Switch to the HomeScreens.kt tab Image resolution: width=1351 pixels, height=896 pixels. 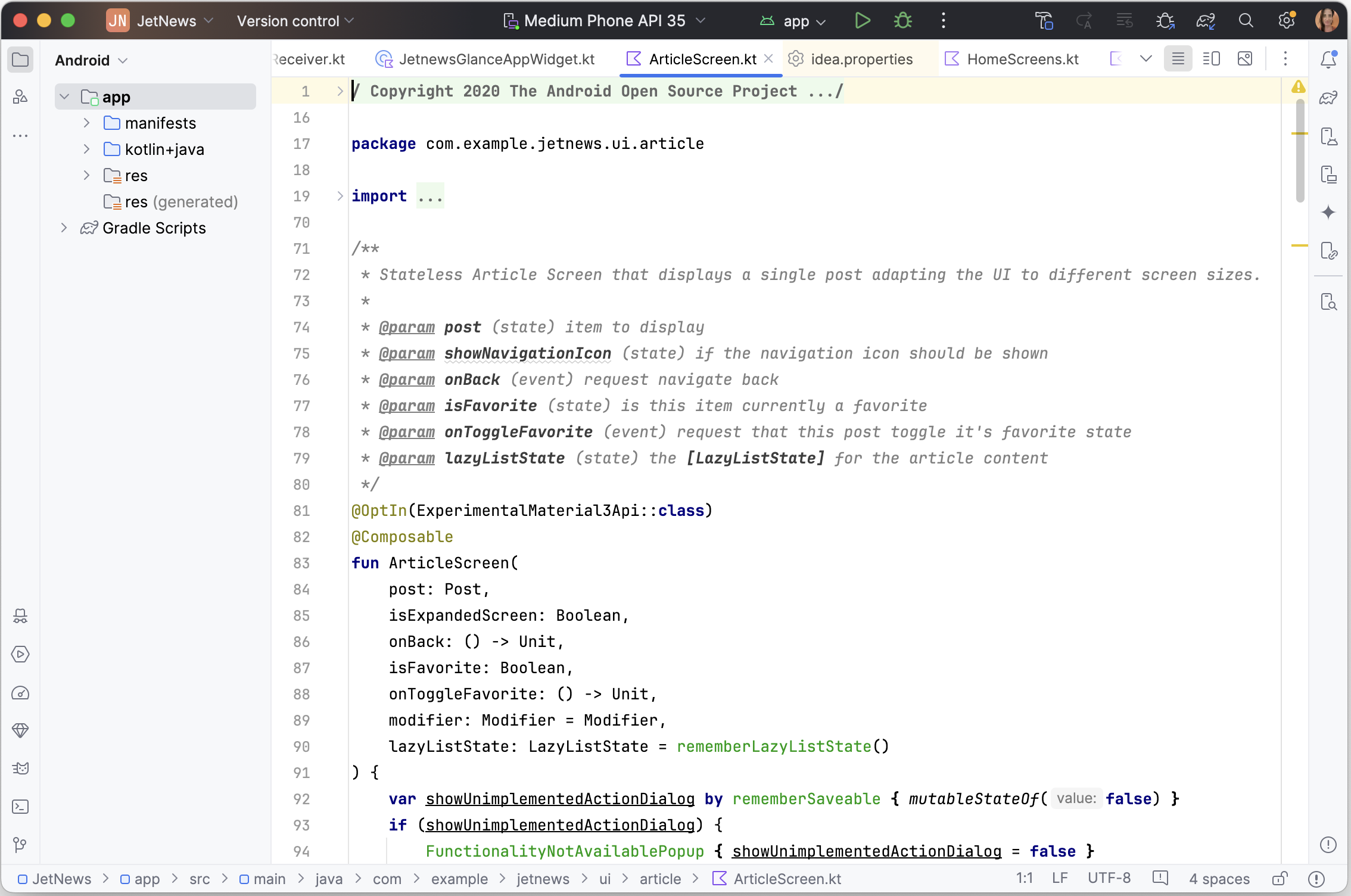tap(1022, 59)
